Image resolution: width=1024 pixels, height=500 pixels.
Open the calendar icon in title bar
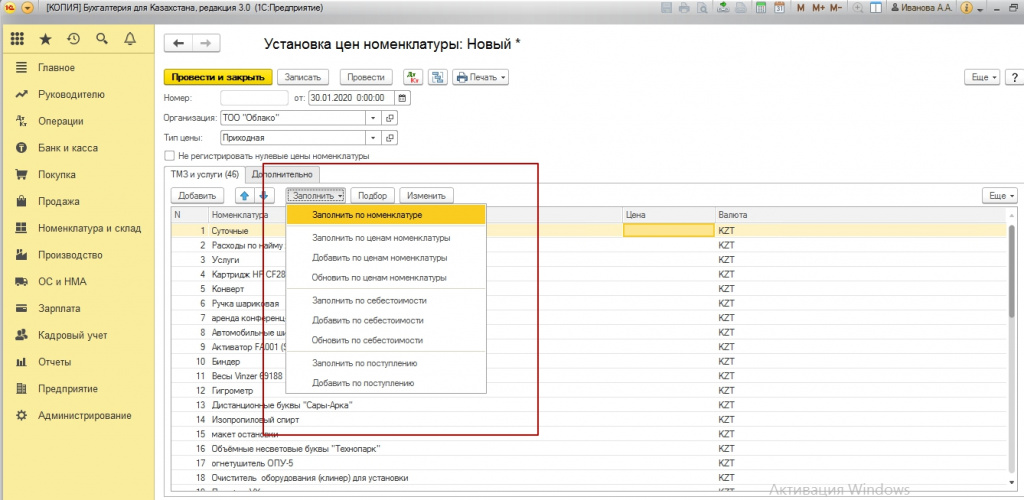click(x=779, y=8)
